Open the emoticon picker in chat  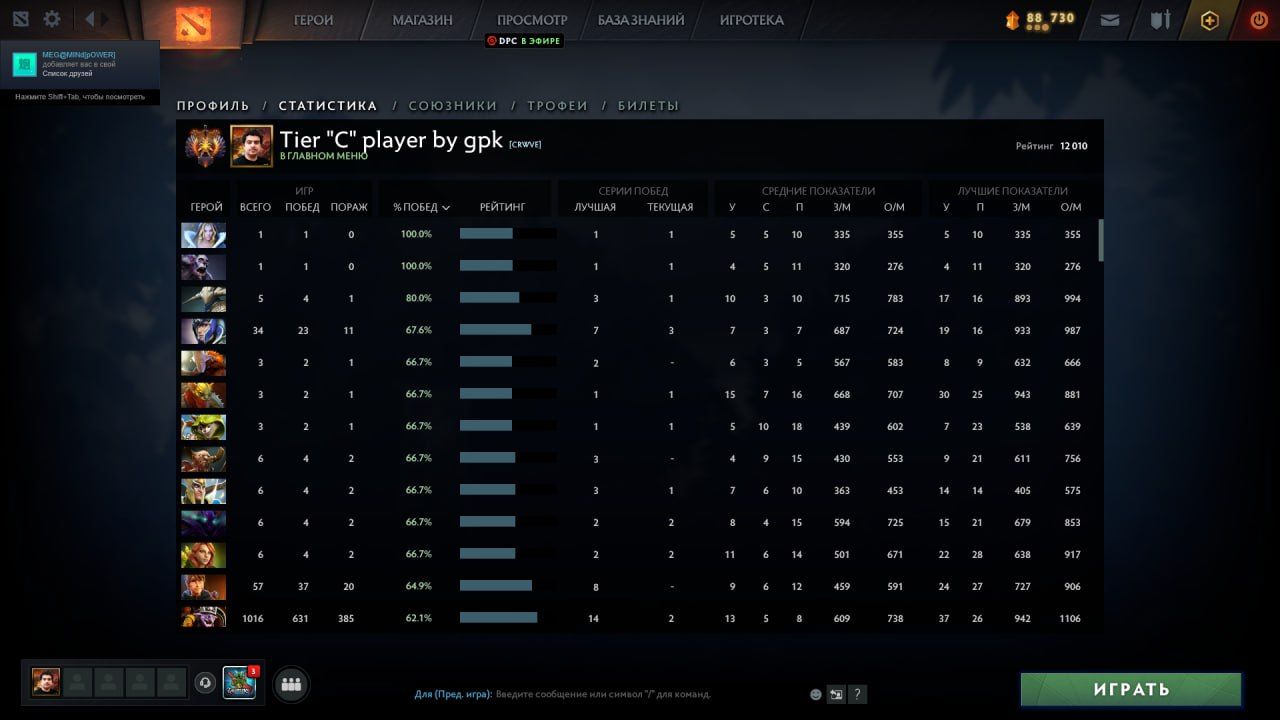click(x=816, y=694)
